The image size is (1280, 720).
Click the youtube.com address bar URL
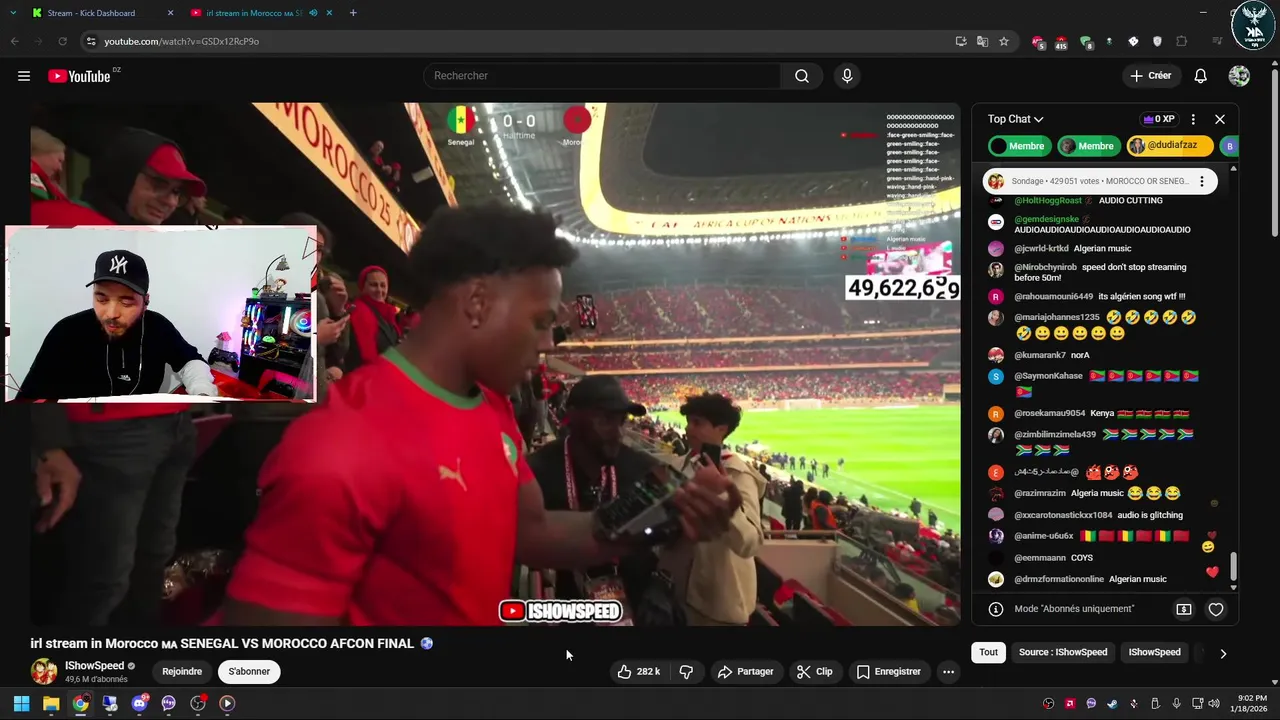click(x=182, y=41)
